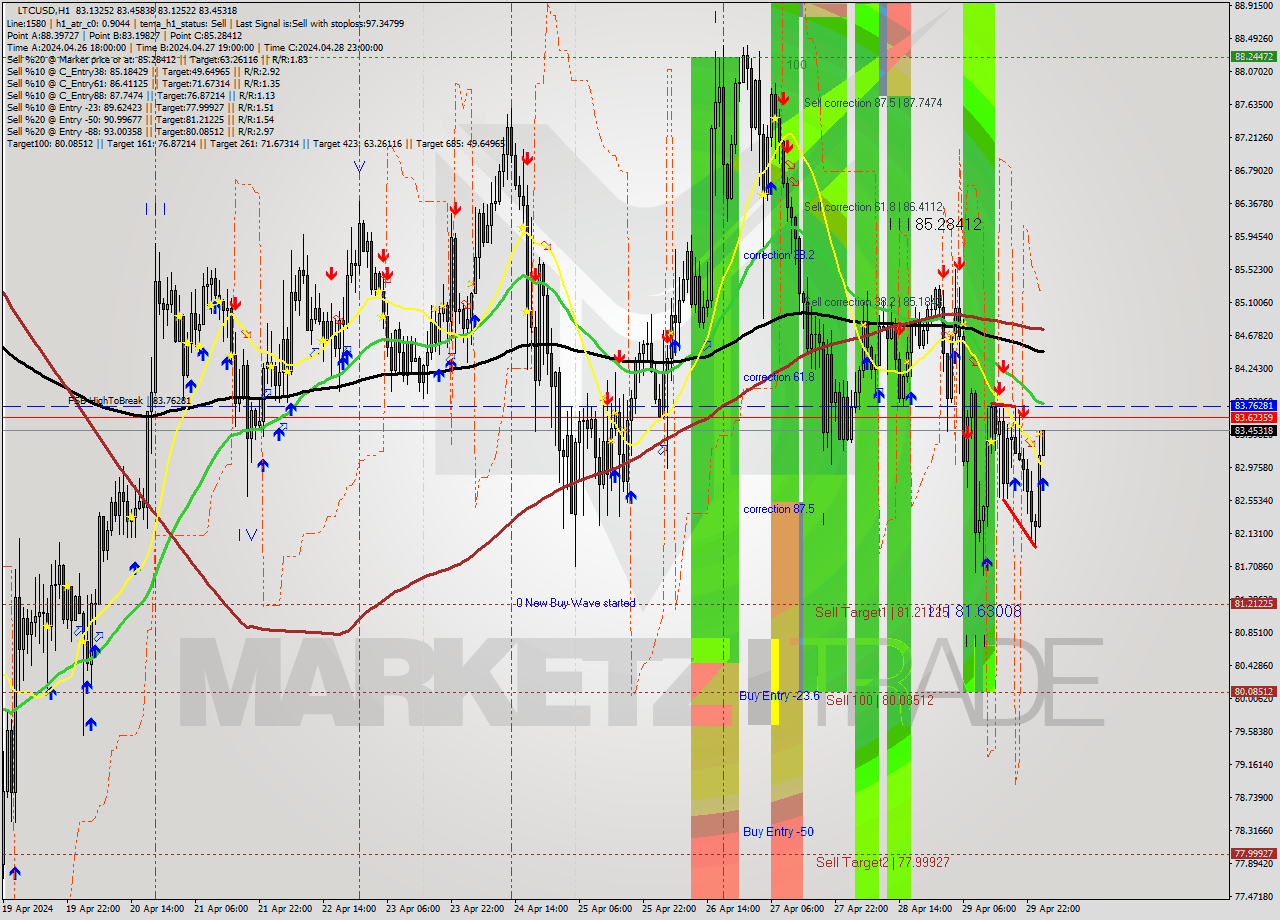The image size is (1280, 920).
Task: Click the red 81.21225 axis price tag
Action: coord(1254,603)
